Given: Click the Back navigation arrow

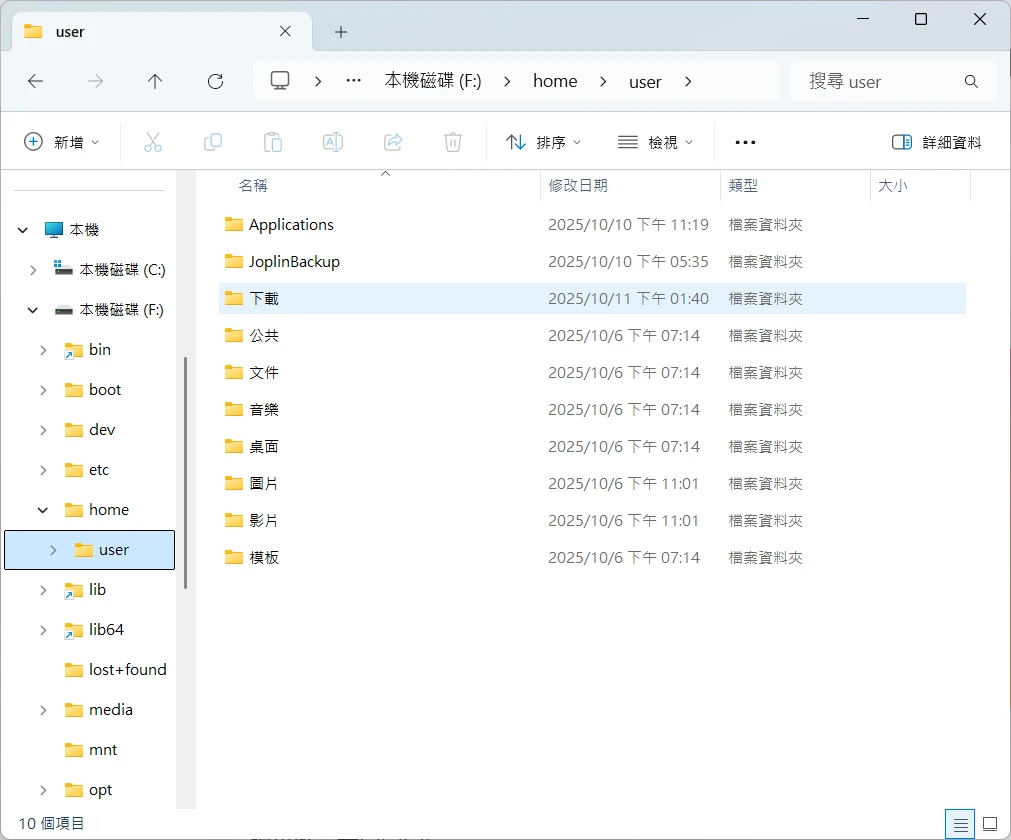Looking at the screenshot, I should point(36,82).
